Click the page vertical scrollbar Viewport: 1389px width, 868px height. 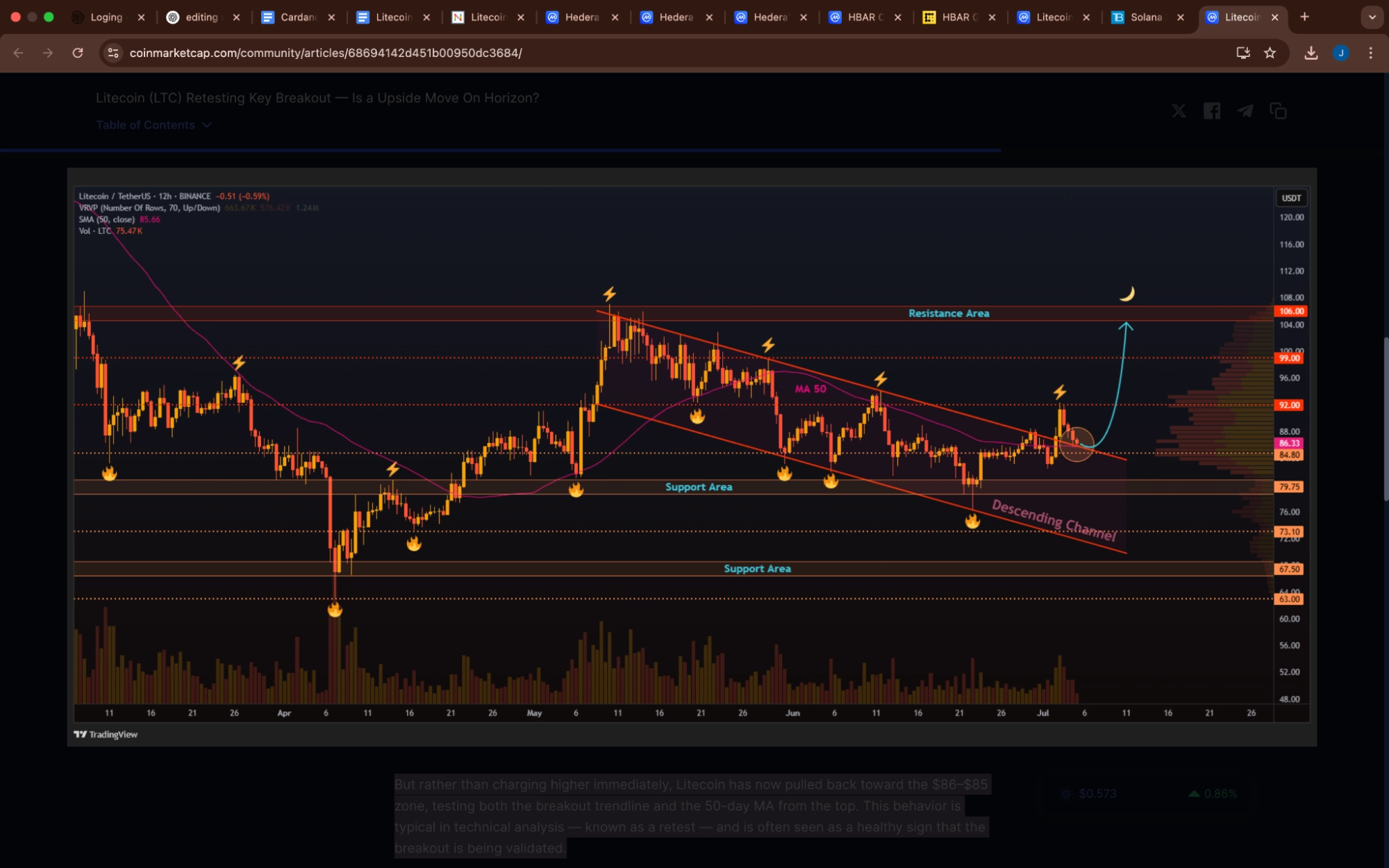[x=1385, y=418]
